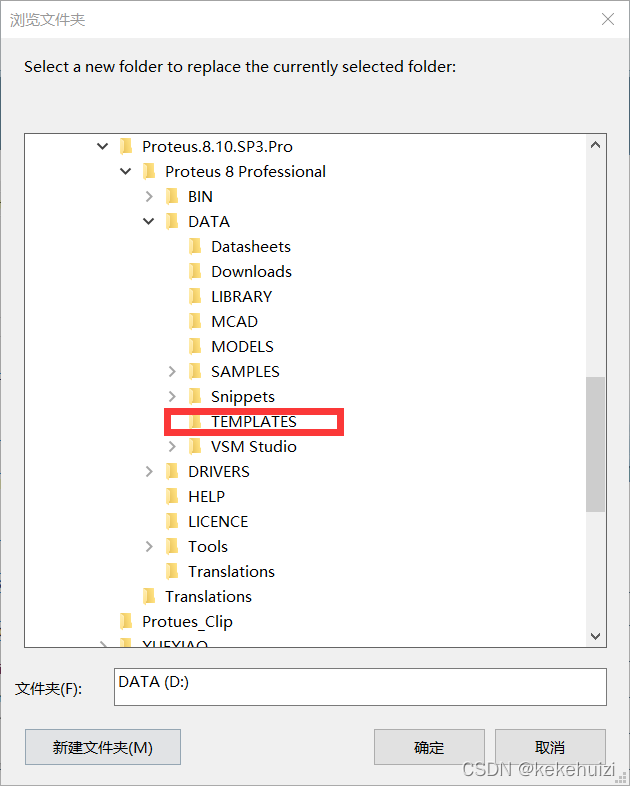Select the DRIVERS folder name
This screenshot has height=786, width=630.
coord(219,472)
